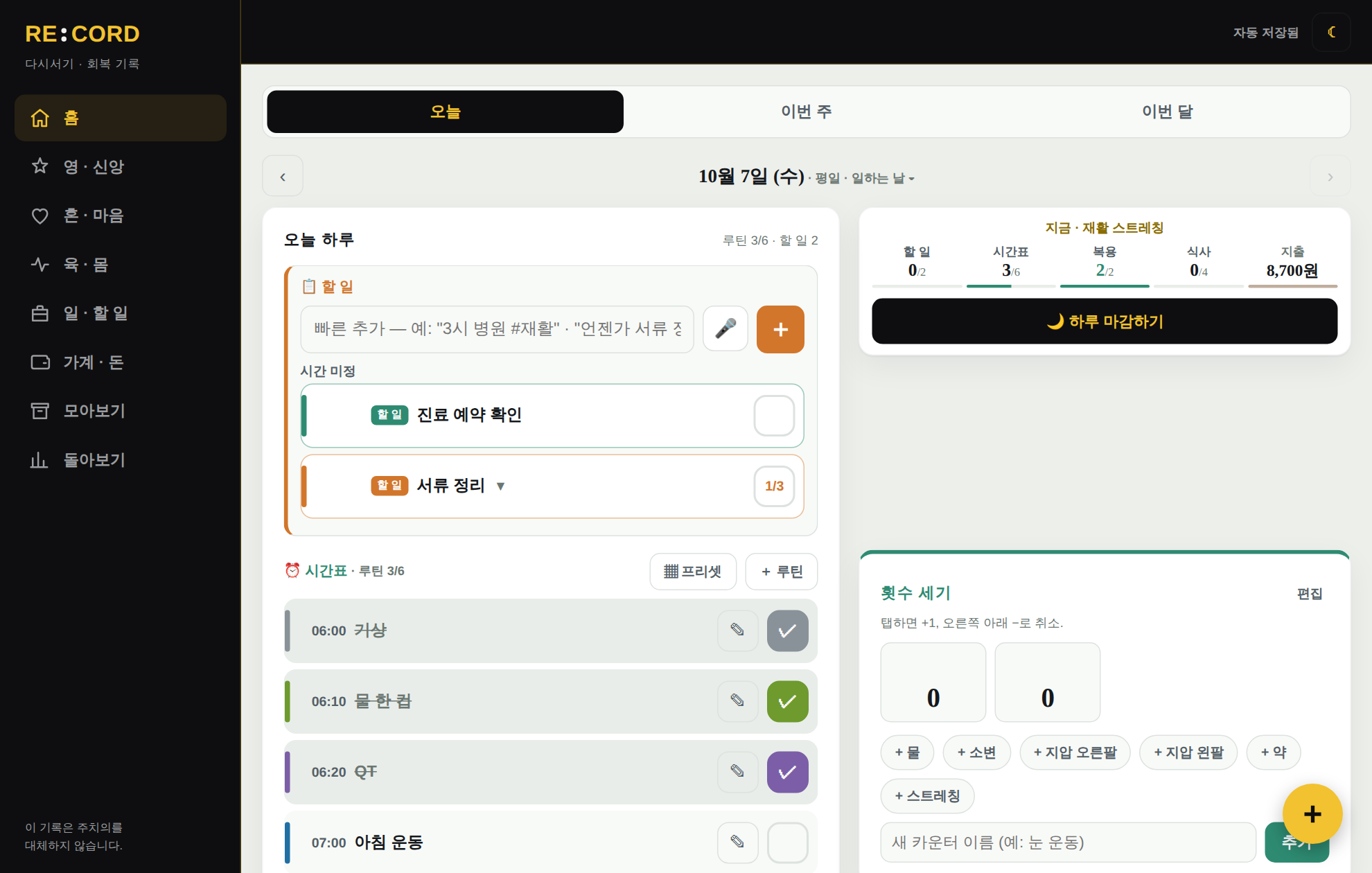
Task: Add a count with + 스트레칭 chip
Action: point(927,796)
